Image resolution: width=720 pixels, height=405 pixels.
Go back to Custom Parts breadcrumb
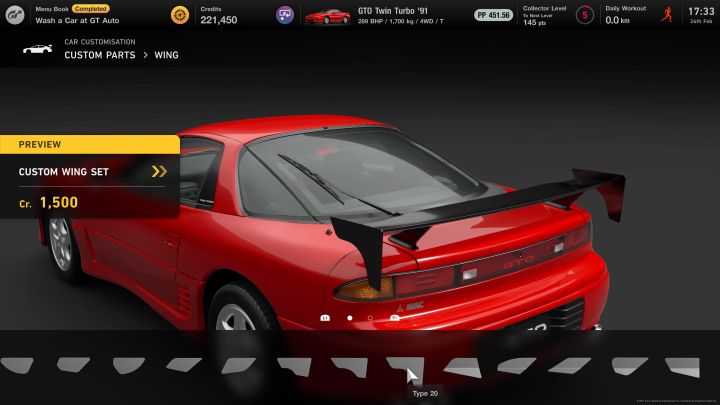(x=99, y=55)
